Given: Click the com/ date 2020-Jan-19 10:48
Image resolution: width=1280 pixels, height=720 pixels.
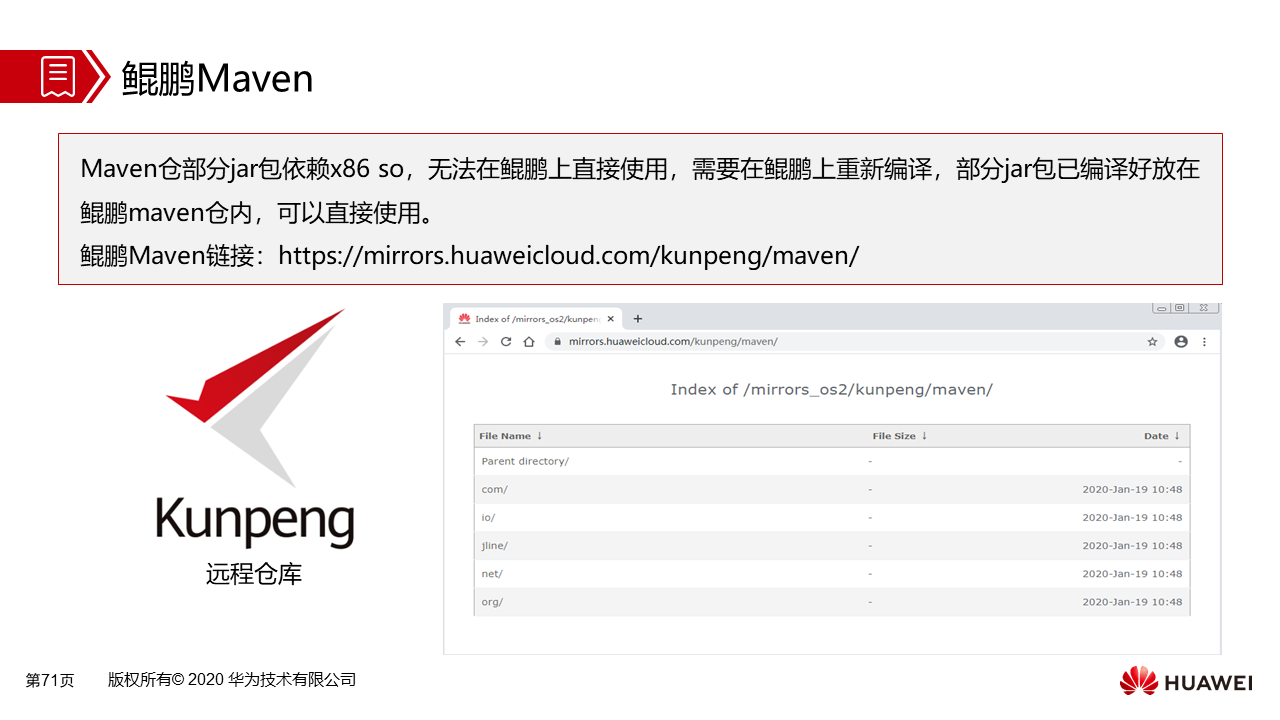Looking at the screenshot, I should 1132,489.
